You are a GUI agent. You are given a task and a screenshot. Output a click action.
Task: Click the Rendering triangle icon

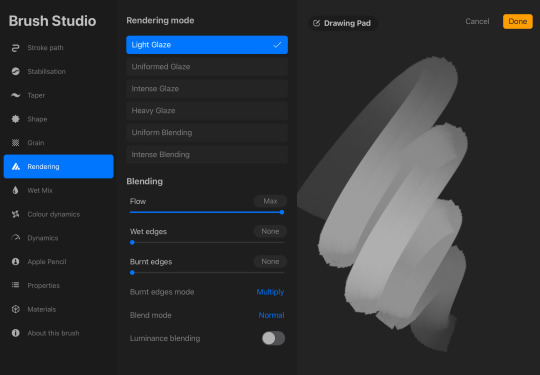click(16, 167)
